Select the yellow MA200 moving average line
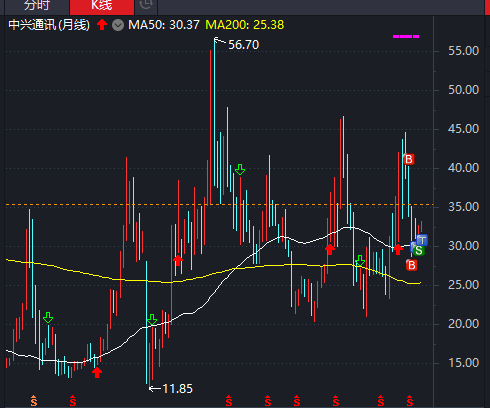The image size is (490, 408). click(213, 274)
